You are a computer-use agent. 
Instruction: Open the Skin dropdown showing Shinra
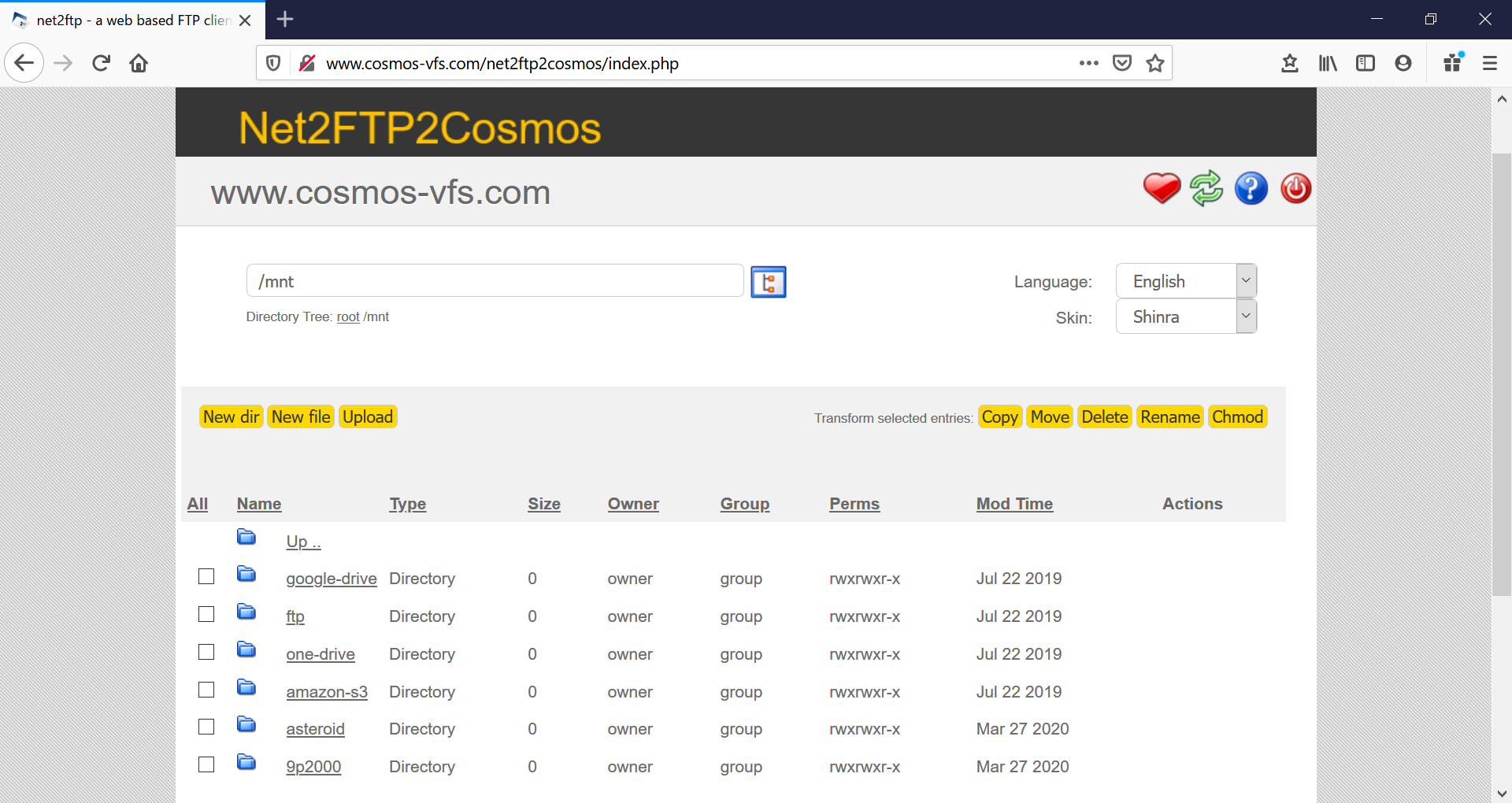1186,316
